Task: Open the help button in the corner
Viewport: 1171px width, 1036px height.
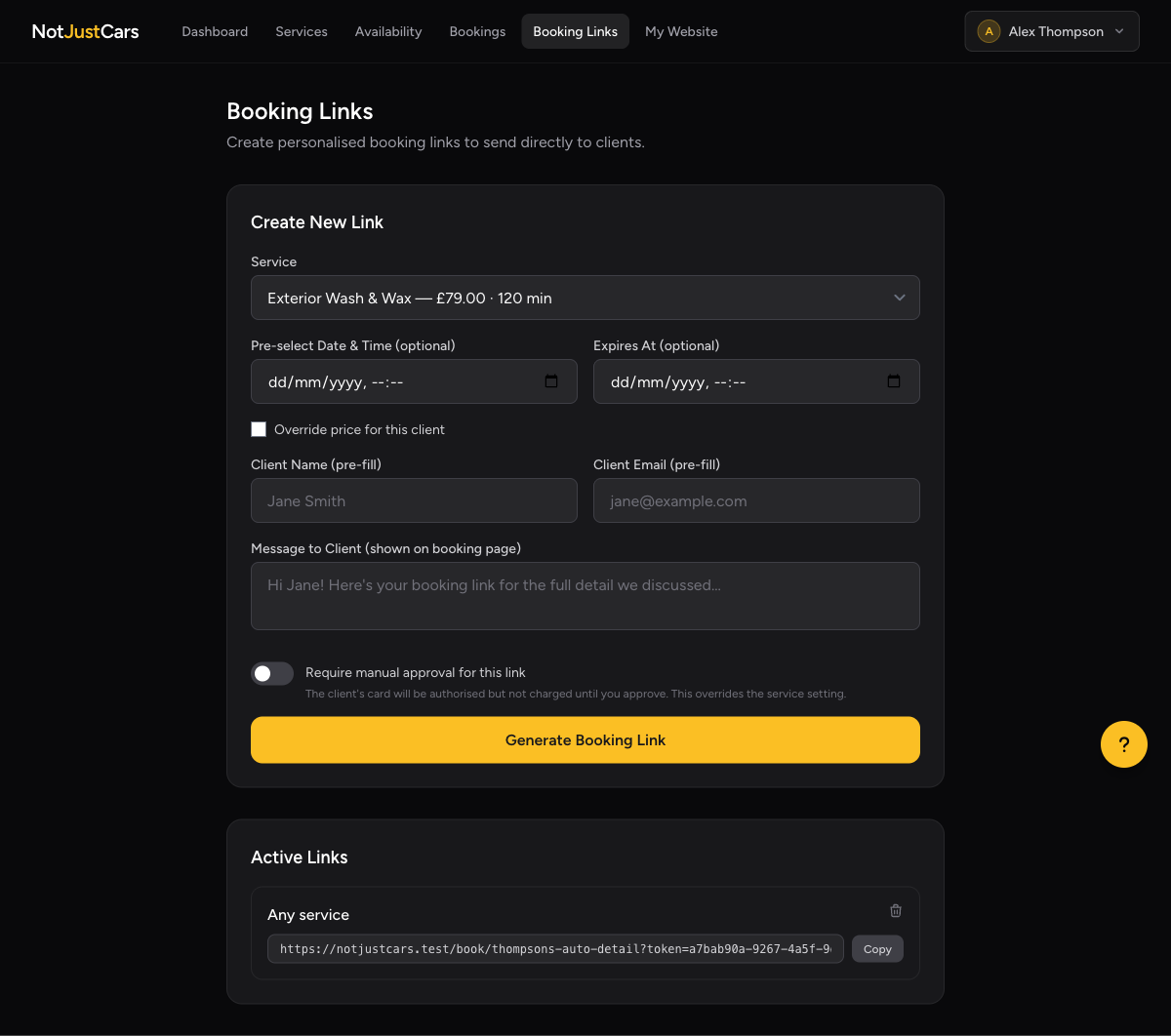Action: [x=1123, y=743]
